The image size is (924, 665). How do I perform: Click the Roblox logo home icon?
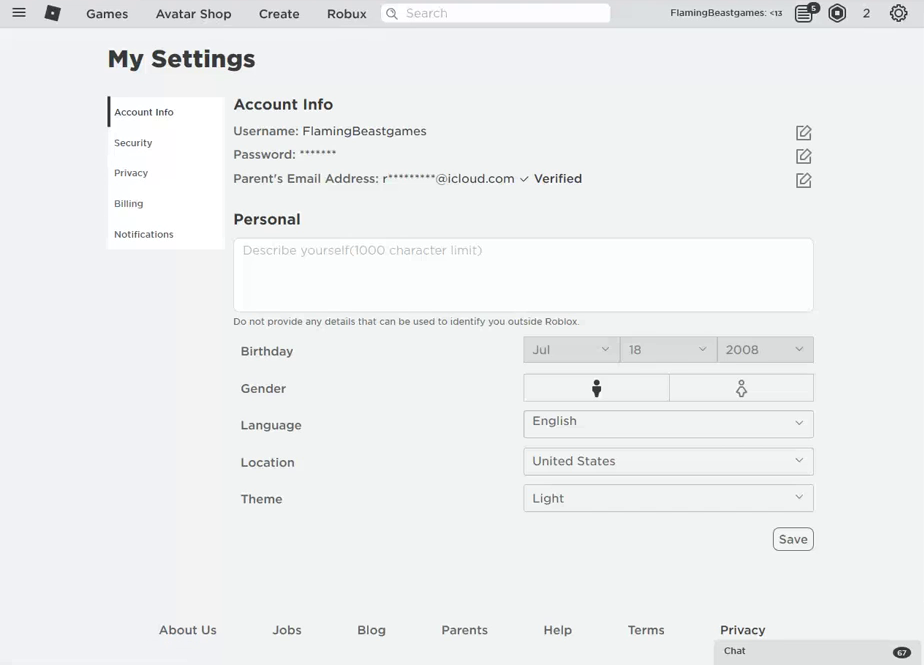53,13
